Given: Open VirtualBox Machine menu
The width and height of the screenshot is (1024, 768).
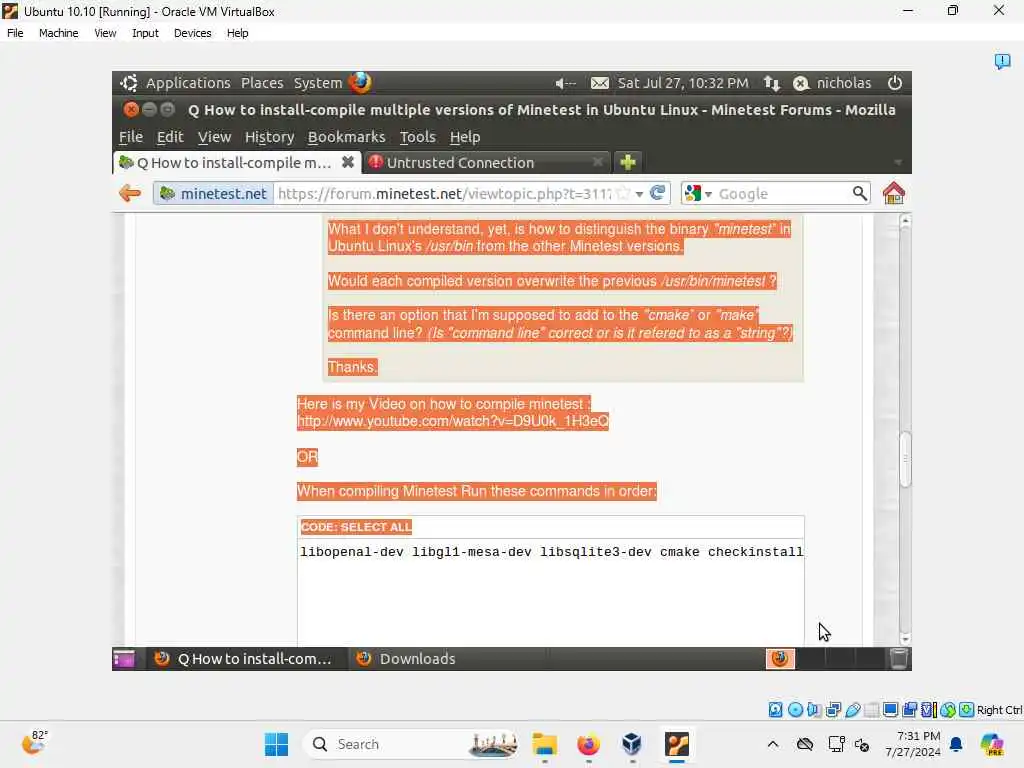Looking at the screenshot, I should [58, 33].
